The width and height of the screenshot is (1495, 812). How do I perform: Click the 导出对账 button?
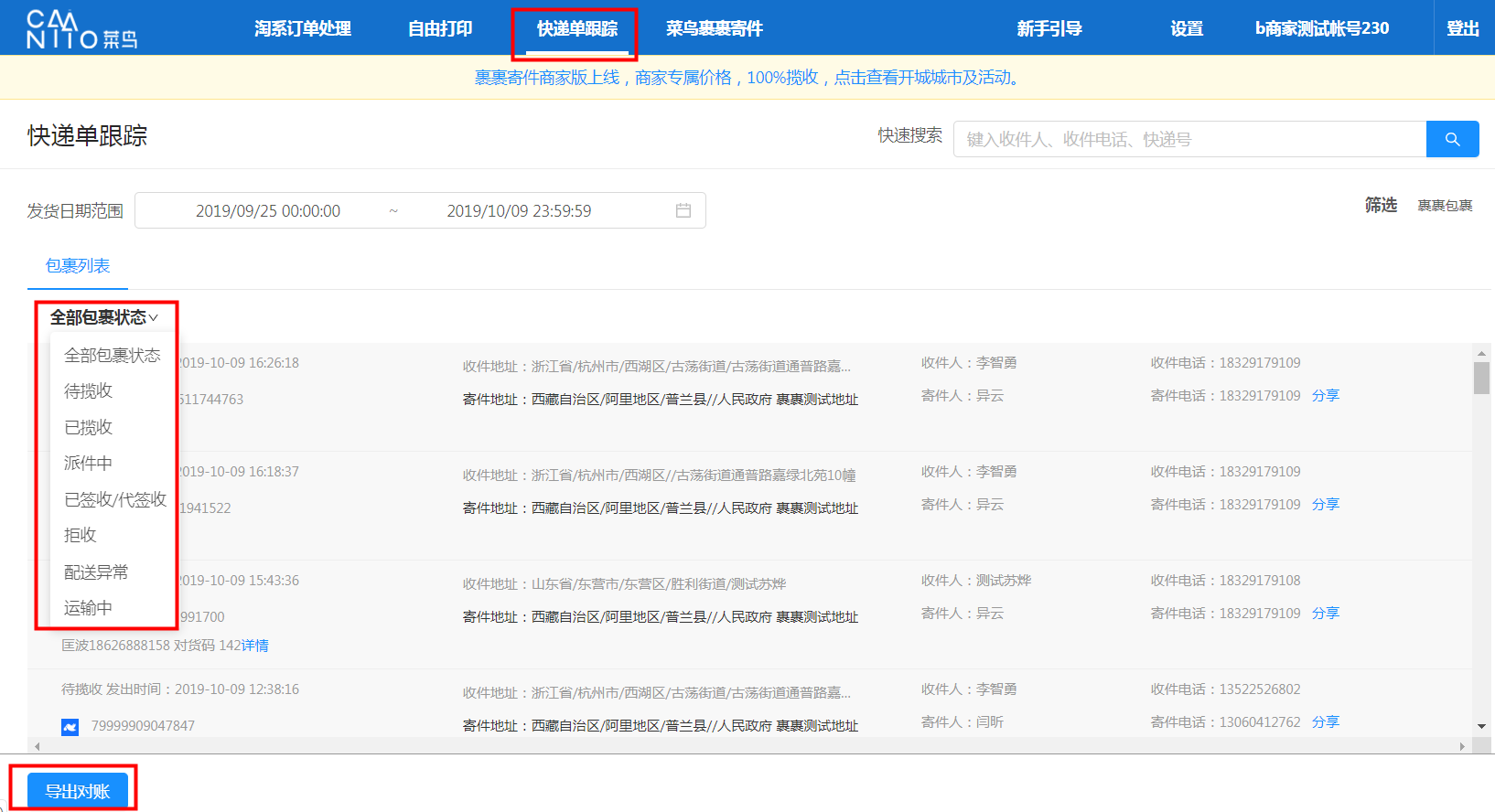(x=78, y=791)
